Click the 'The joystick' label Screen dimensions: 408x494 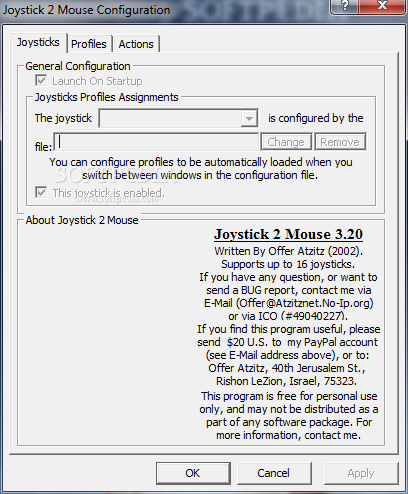(x=63, y=118)
